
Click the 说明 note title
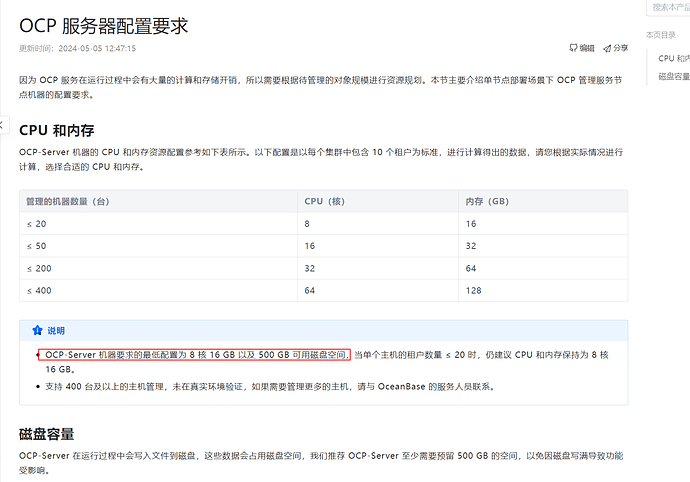tap(56, 331)
